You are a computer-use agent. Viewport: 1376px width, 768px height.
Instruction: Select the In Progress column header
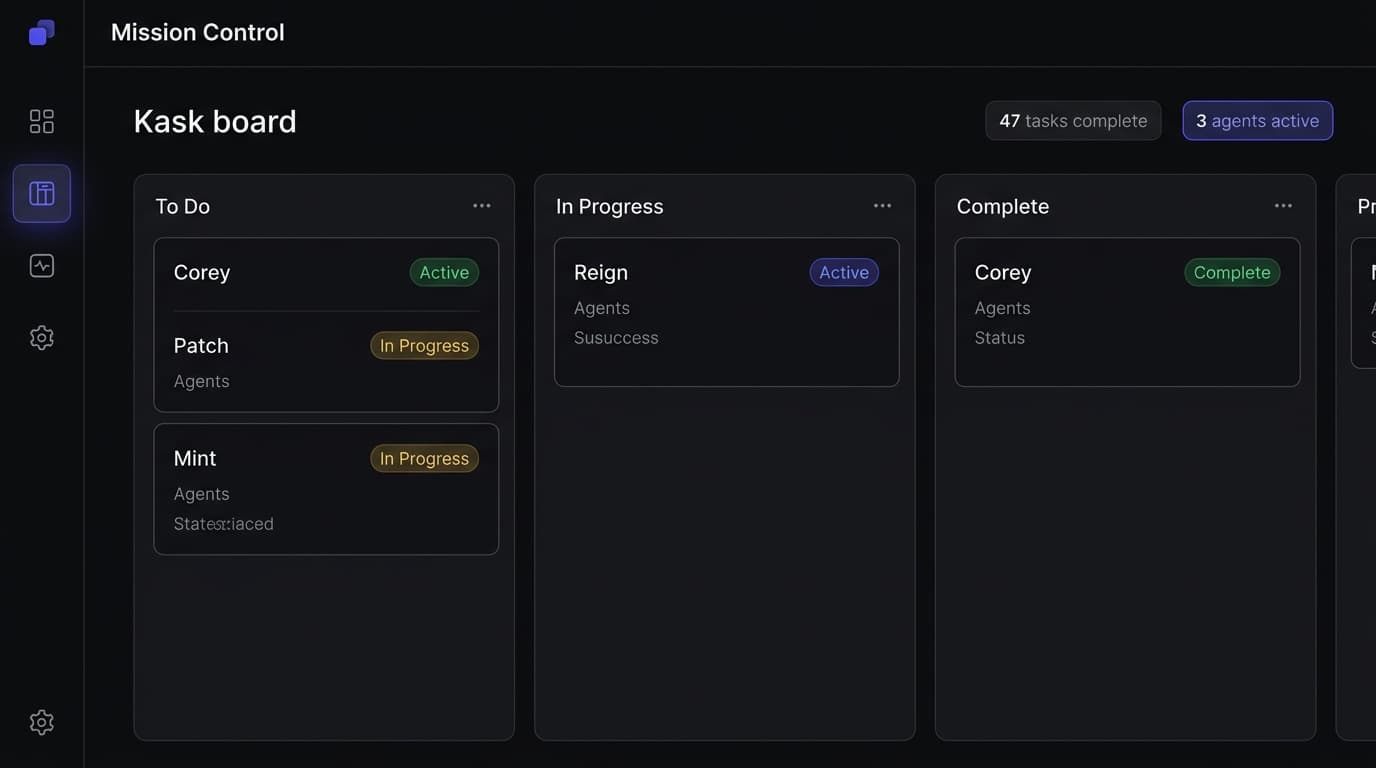[x=609, y=206]
